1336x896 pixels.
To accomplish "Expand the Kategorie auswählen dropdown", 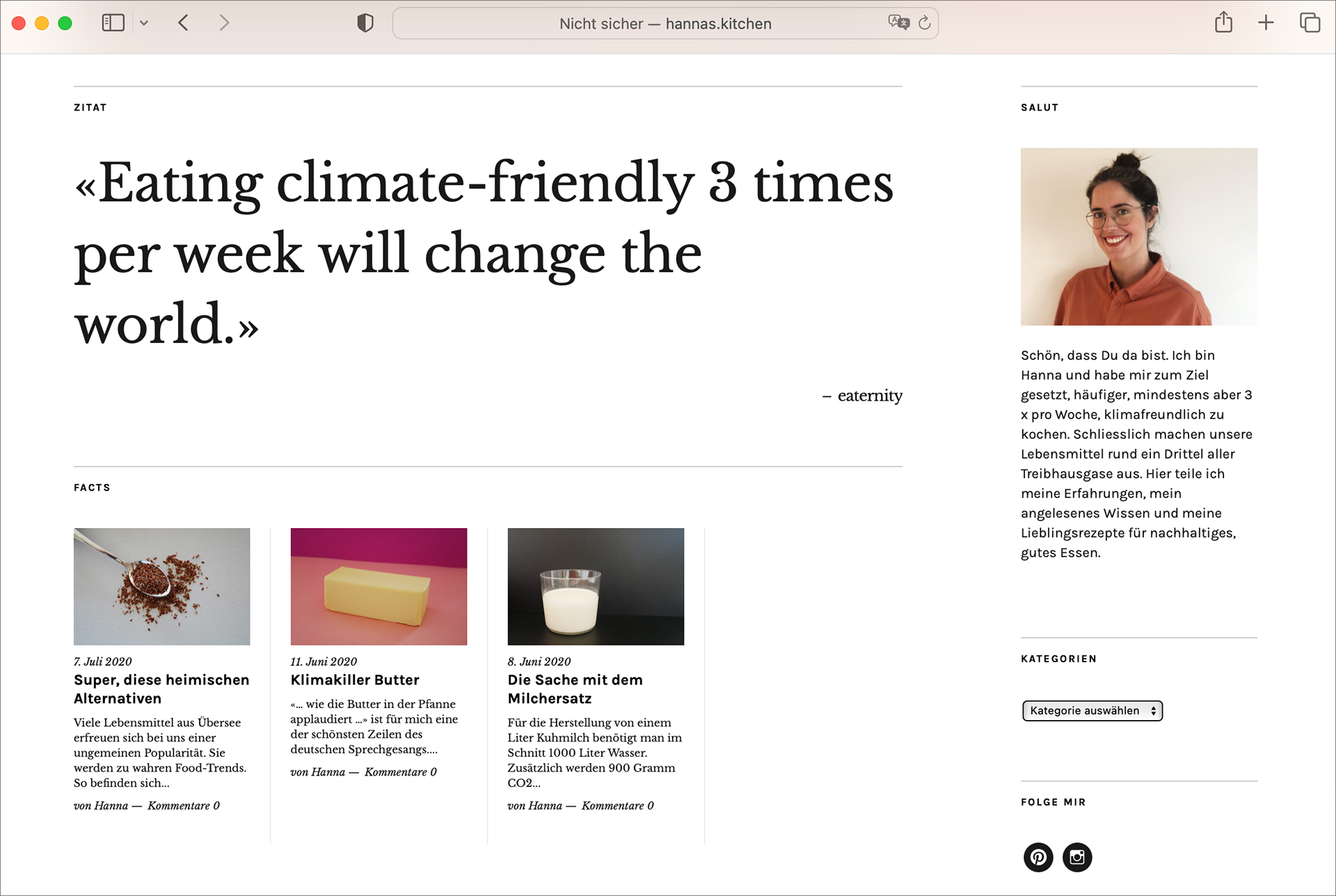I will (1092, 710).
